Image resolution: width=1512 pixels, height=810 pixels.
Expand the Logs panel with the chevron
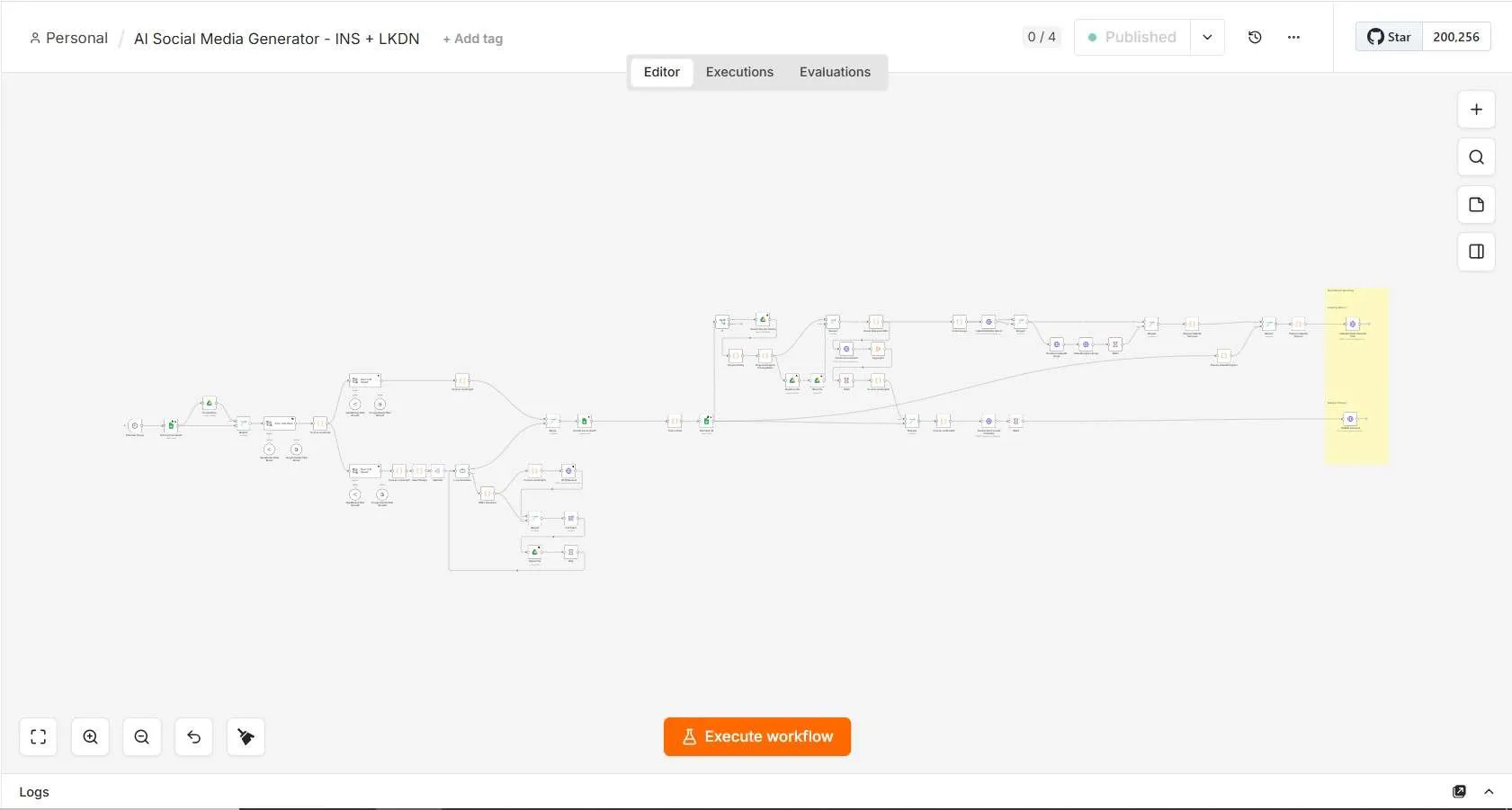pos(1489,791)
